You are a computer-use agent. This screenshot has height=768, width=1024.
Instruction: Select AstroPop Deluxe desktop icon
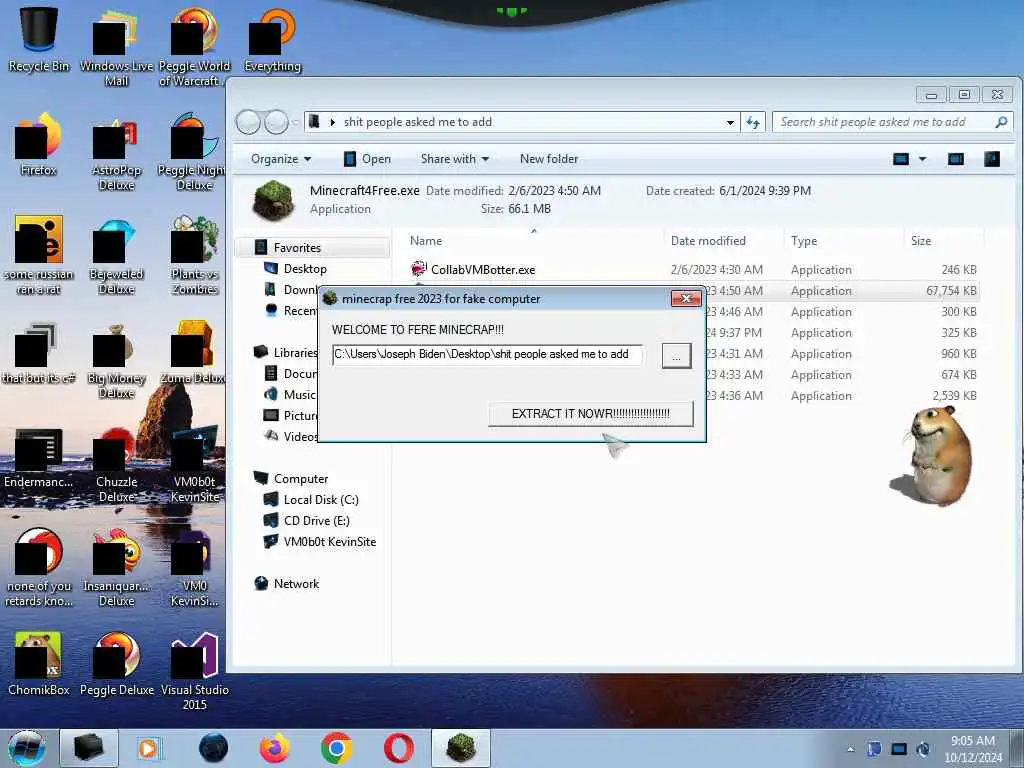[116, 152]
